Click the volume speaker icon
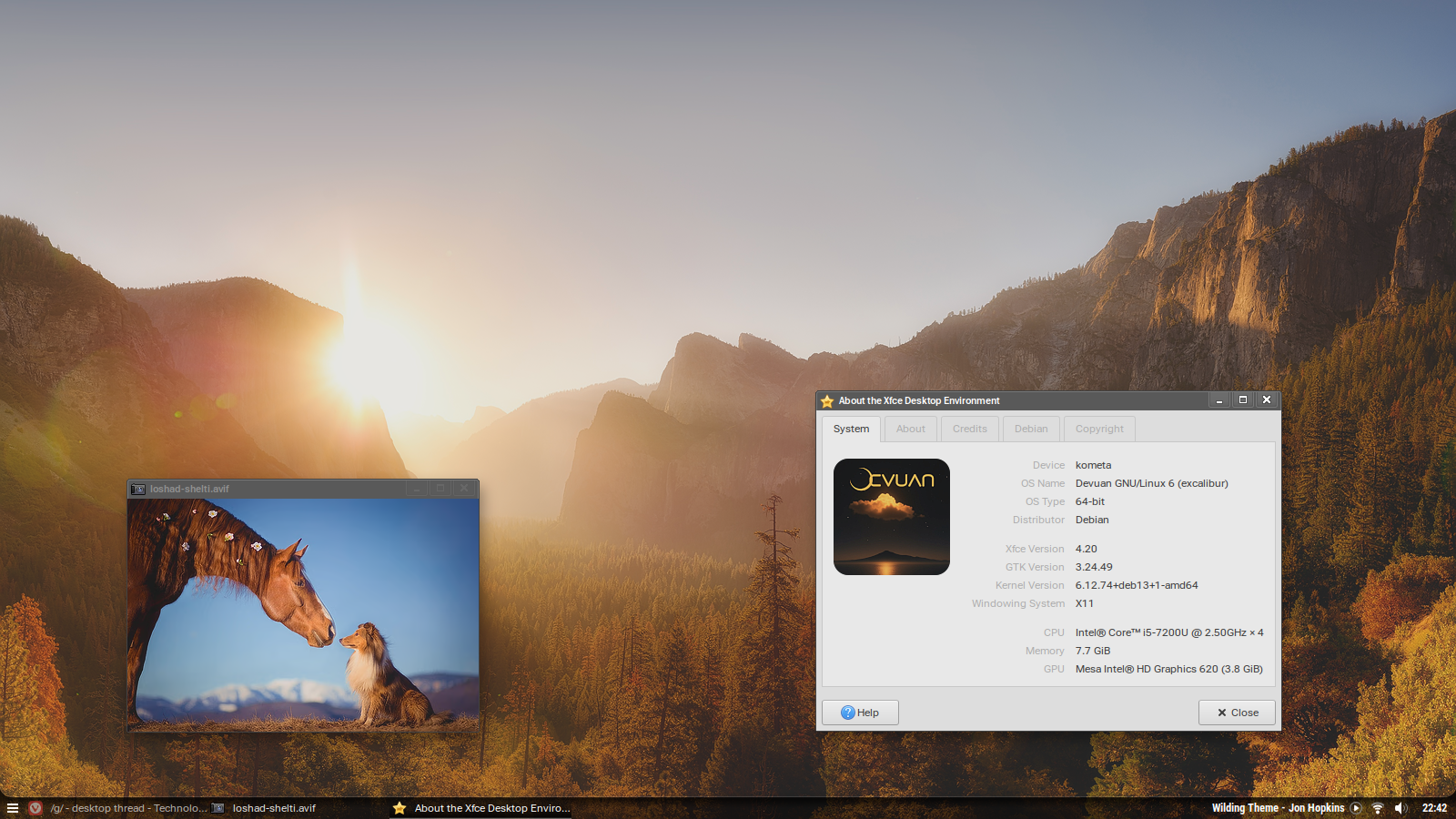This screenshot has height=819, width=1456. pyautogui.click(x=1400, y=808)
